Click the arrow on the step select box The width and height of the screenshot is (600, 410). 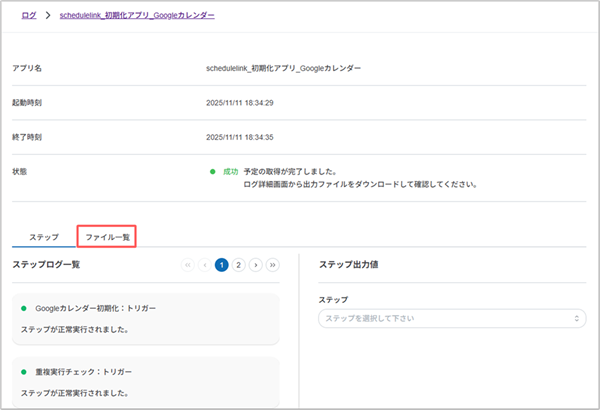577,318
